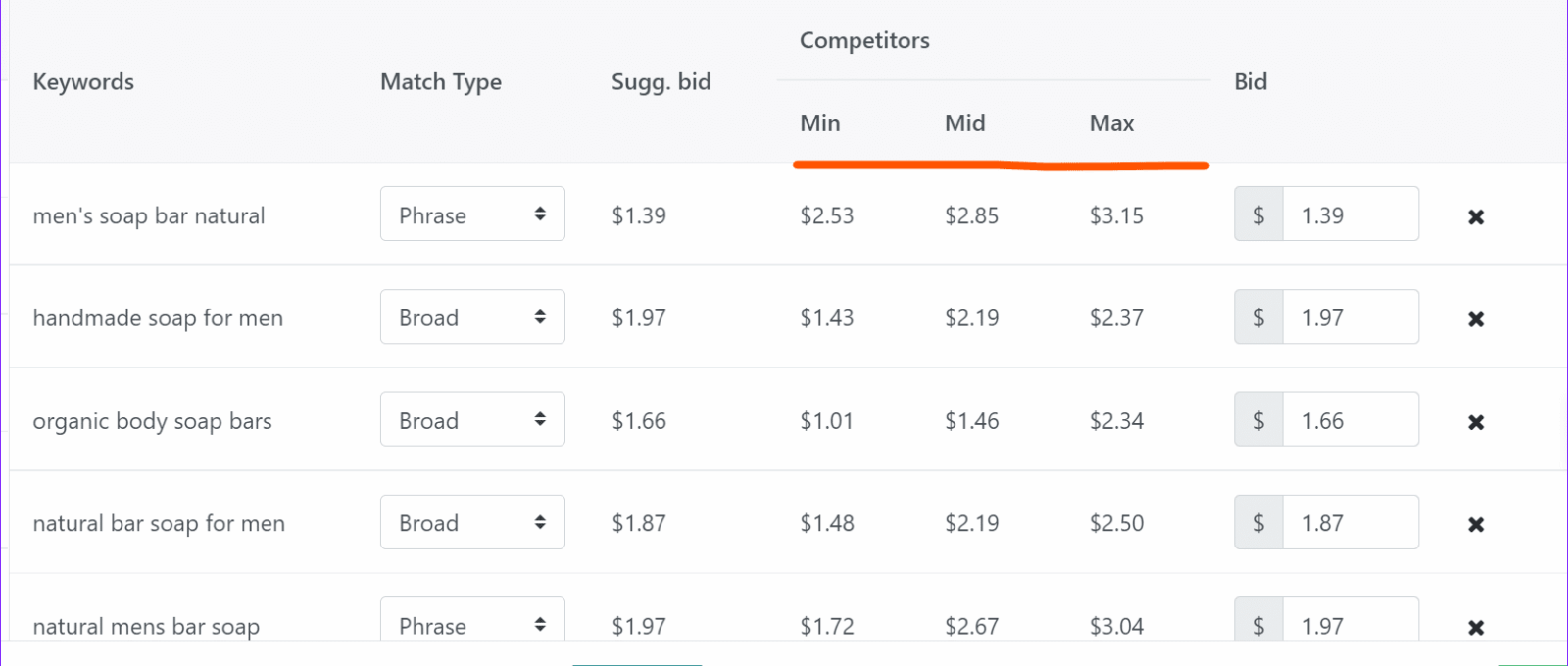Change the Phrase match type for natural mens bar soap
The width and height of the screenshot is (1568, 666).
coord(472,619)
